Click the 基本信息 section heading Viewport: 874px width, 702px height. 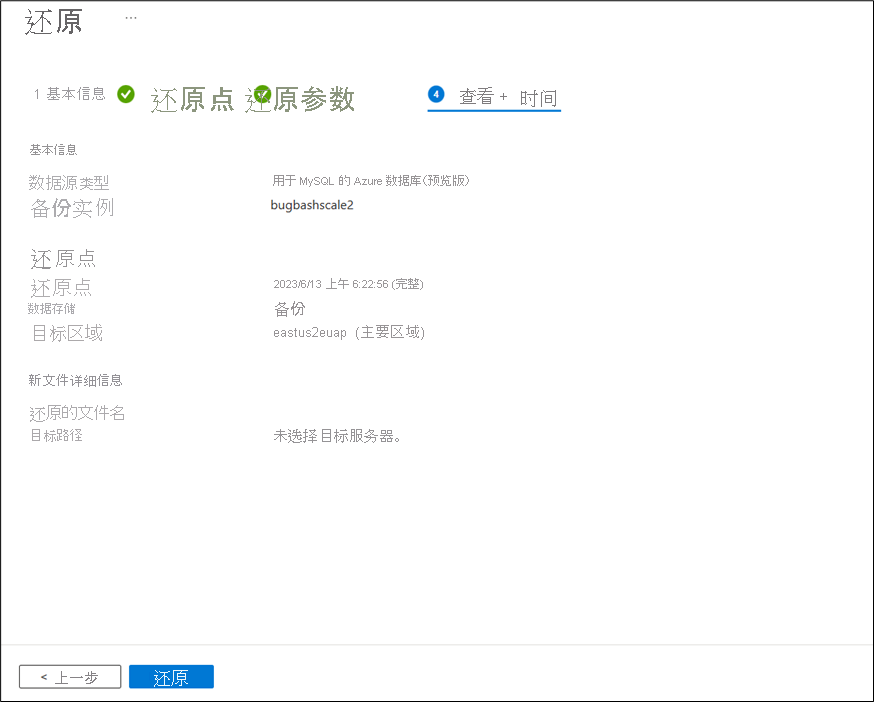click(x=54, y=149)
